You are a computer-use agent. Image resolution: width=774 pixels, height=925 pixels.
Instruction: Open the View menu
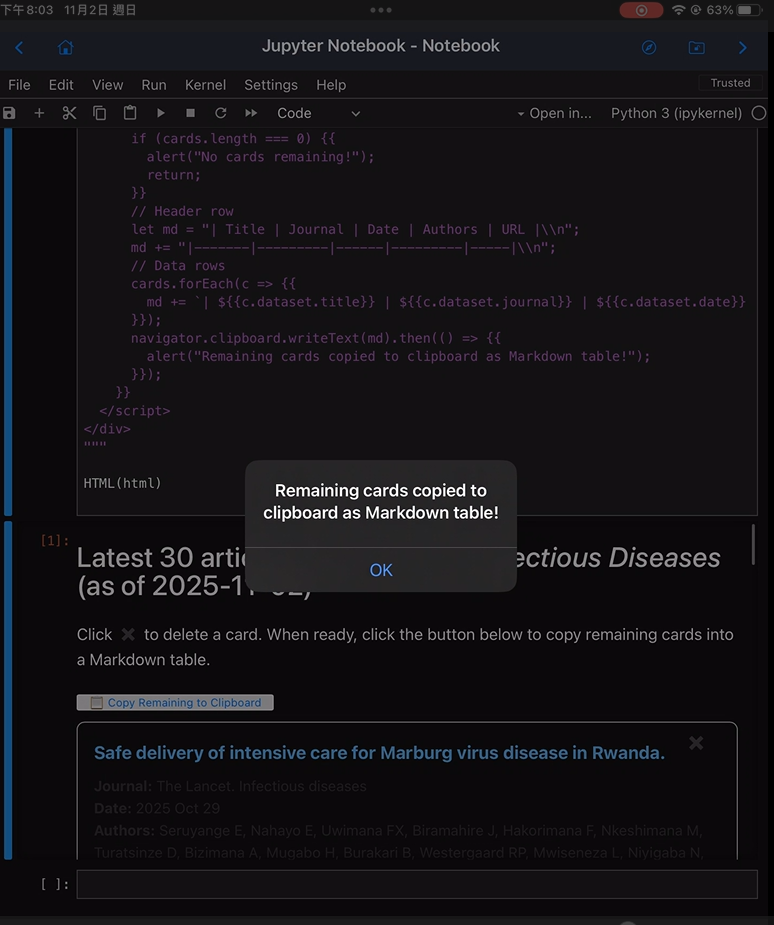coord(107,85)
